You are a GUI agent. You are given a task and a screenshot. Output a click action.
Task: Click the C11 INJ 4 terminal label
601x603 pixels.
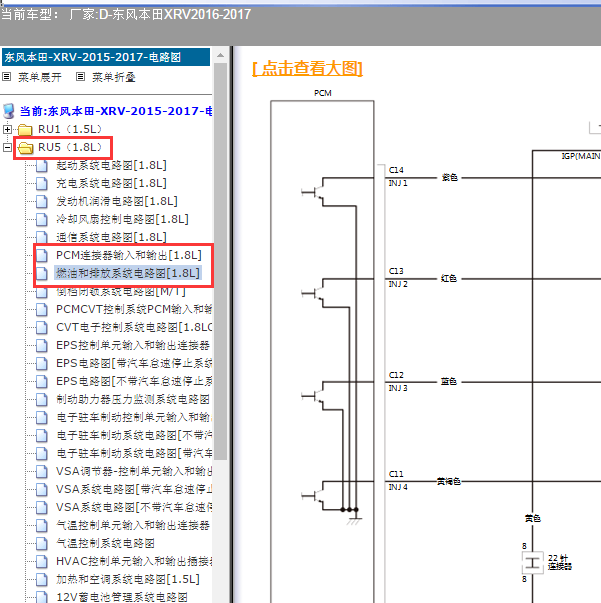click(x=398, y=480)
